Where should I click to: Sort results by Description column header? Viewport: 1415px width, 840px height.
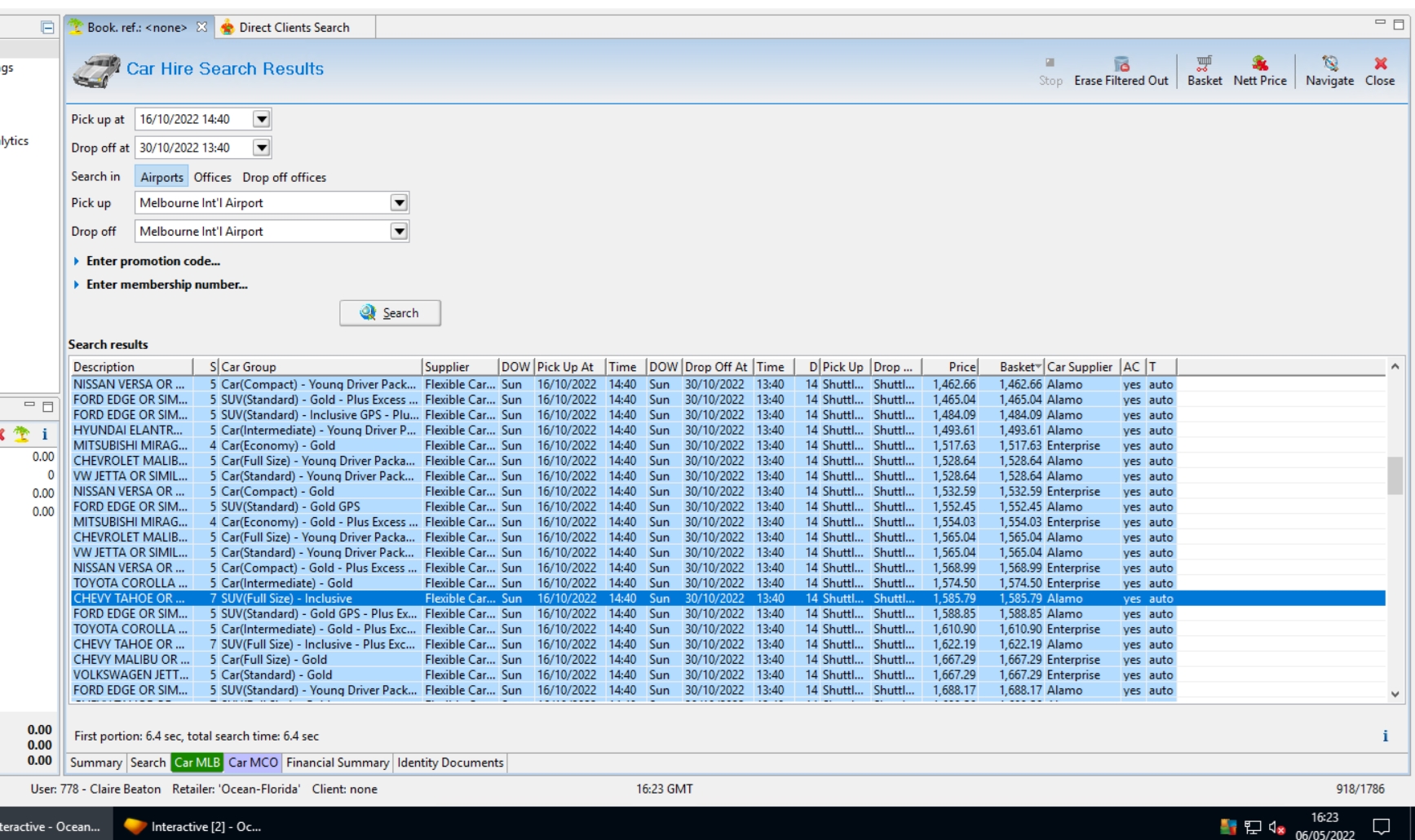click(131, 367)
